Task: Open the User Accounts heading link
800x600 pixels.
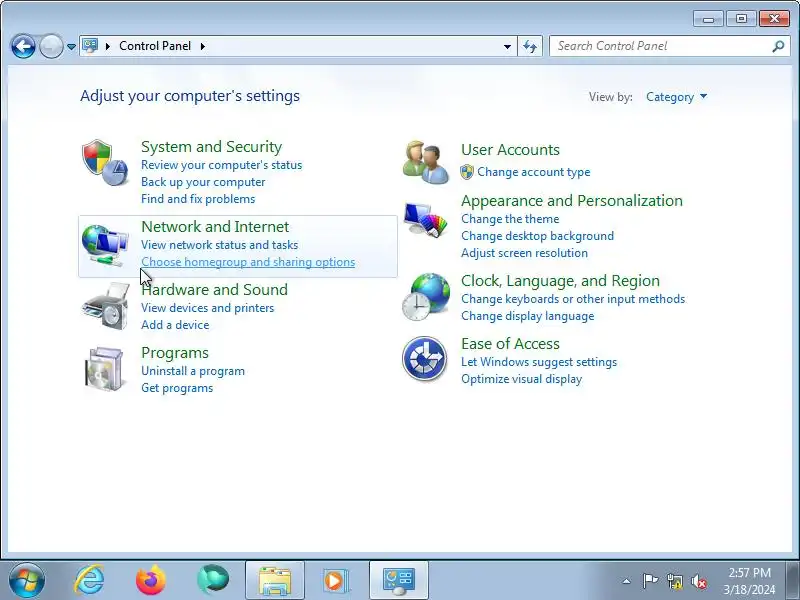Action: [510, 149]
